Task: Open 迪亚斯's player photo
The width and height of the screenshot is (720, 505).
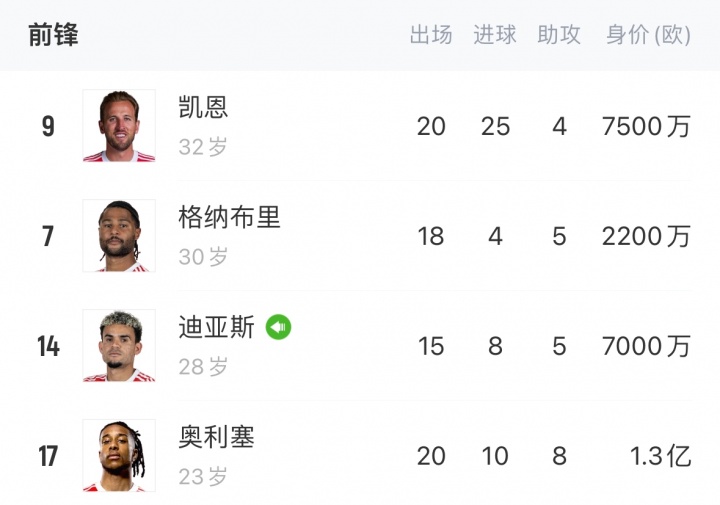Action: pos(119,346)
